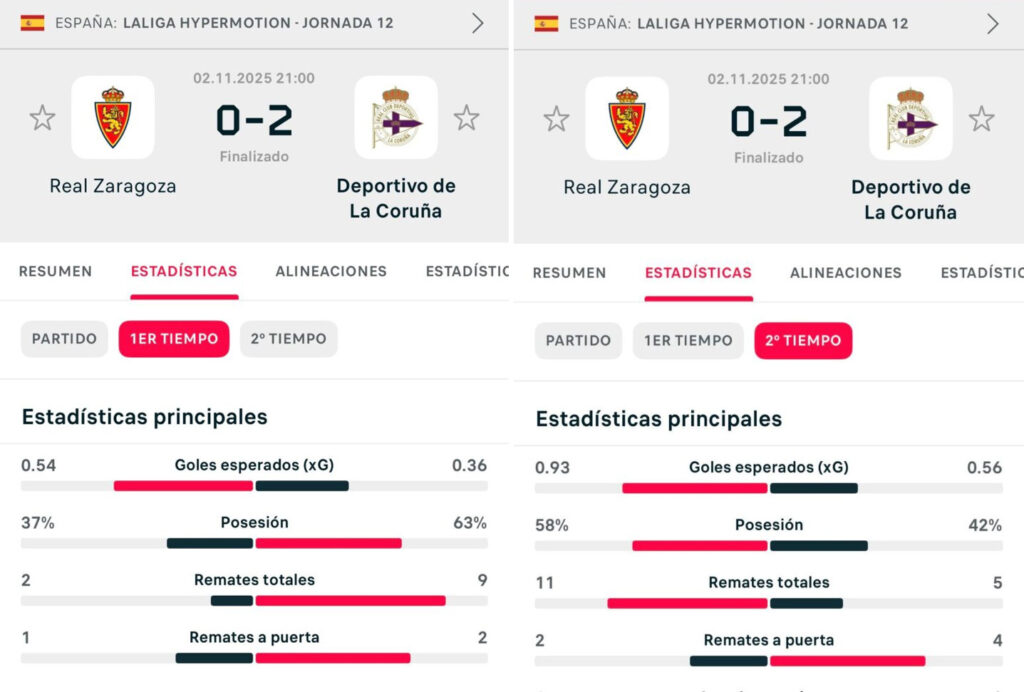This screenshot has height=692, width=1024.
Task: Star Deportivo de La Coruña in right panel
Action: point(981,119)
